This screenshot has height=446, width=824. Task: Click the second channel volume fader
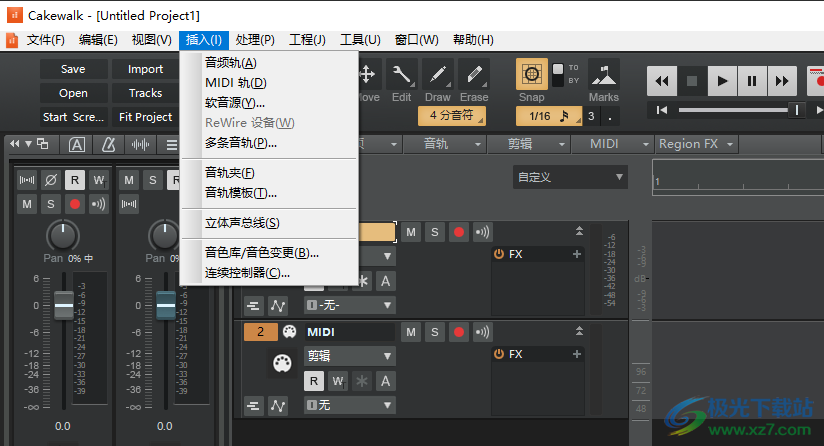(166, 305)
